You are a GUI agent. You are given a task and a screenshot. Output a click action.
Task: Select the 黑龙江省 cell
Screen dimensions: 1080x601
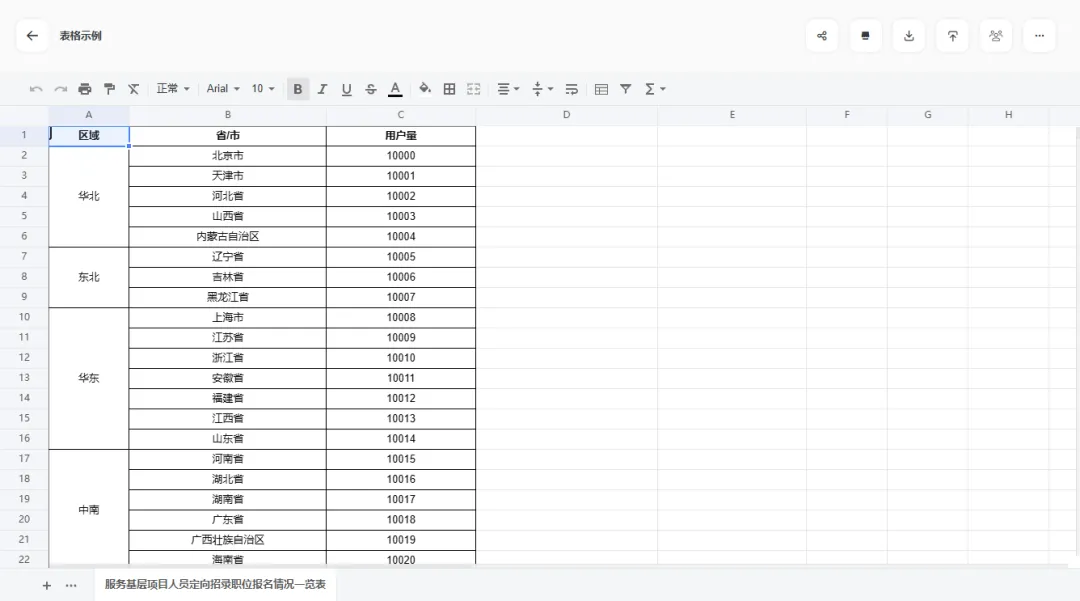tap(228, 297)
